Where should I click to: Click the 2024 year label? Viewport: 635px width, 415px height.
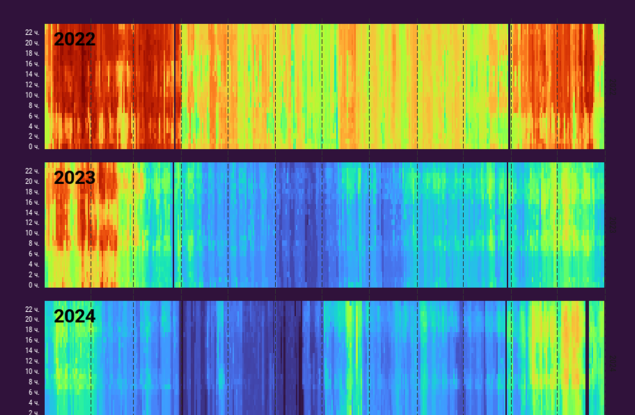tap(74, 316)
